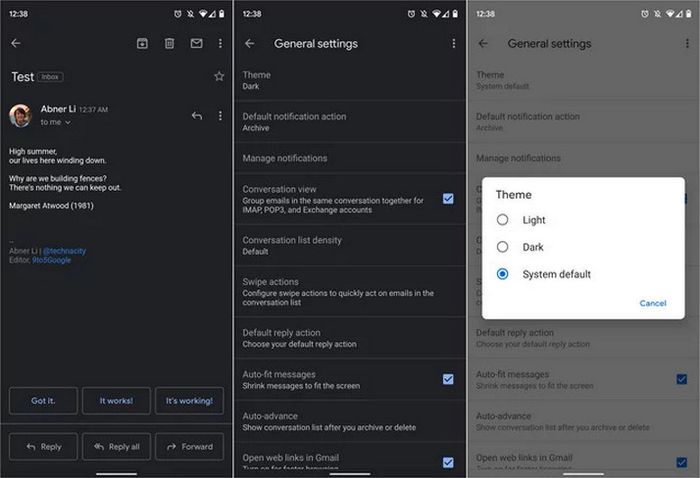Cancel the Theme dialog
Viewport: 700px width, 478px height.
pos(653,303)
